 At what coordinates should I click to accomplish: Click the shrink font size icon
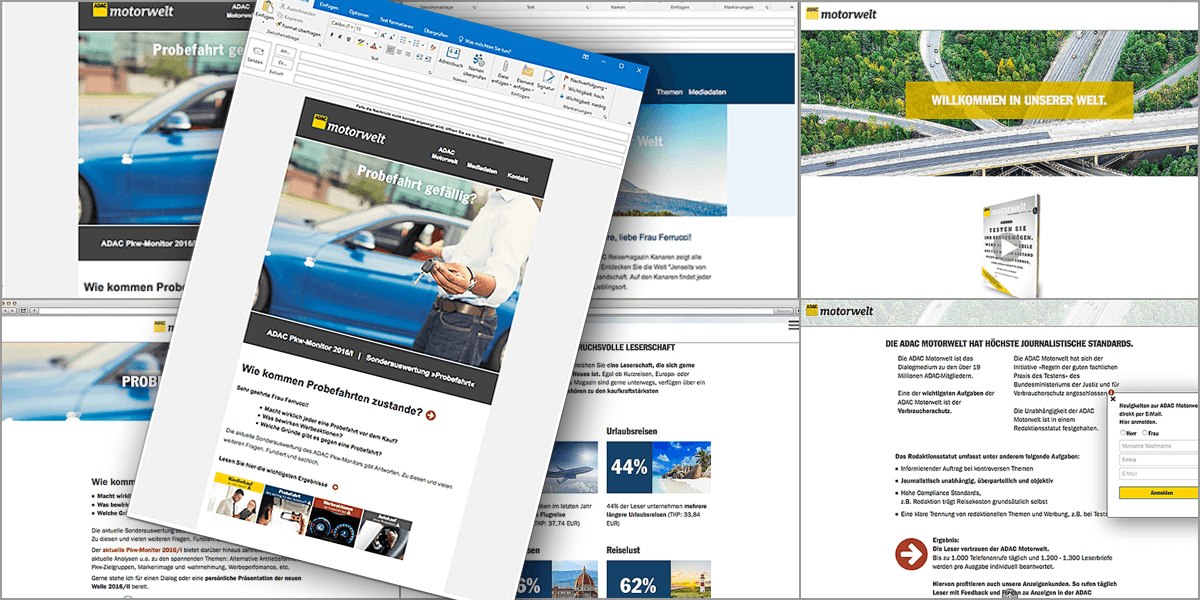tap(391, 37)
